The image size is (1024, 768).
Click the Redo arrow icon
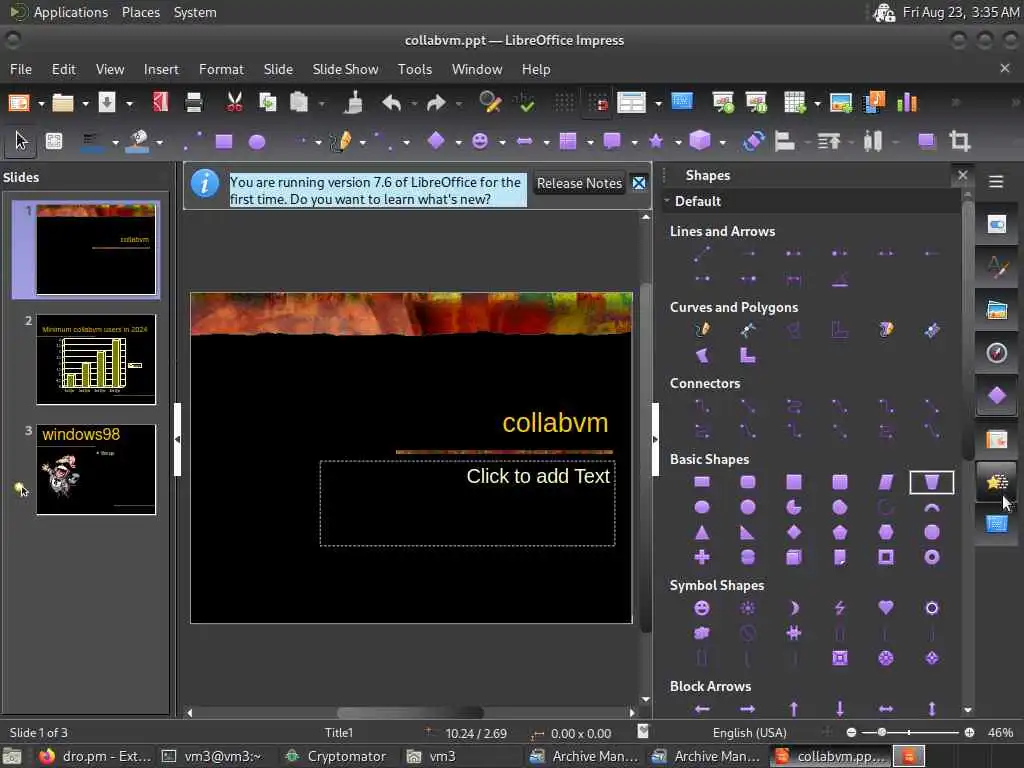pyautogui.click(x=436, y=103)
